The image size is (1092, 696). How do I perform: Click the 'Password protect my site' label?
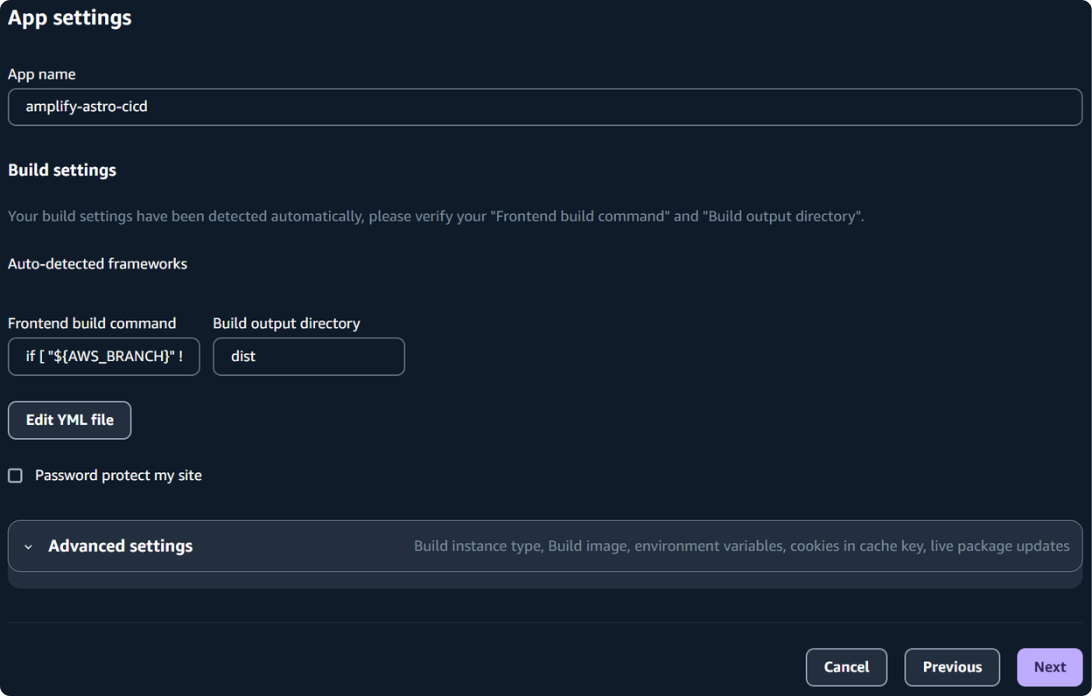click(x=118, y=475)
